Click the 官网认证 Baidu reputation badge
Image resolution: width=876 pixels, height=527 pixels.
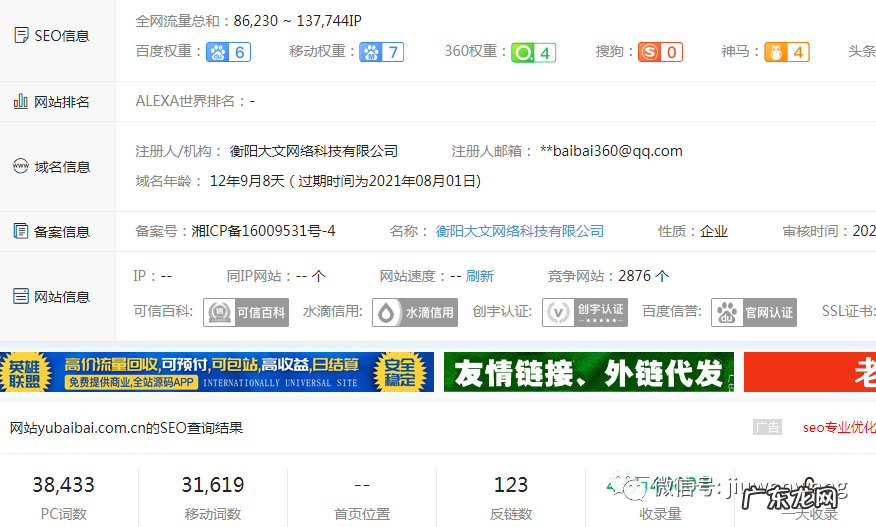coord(754,312)
